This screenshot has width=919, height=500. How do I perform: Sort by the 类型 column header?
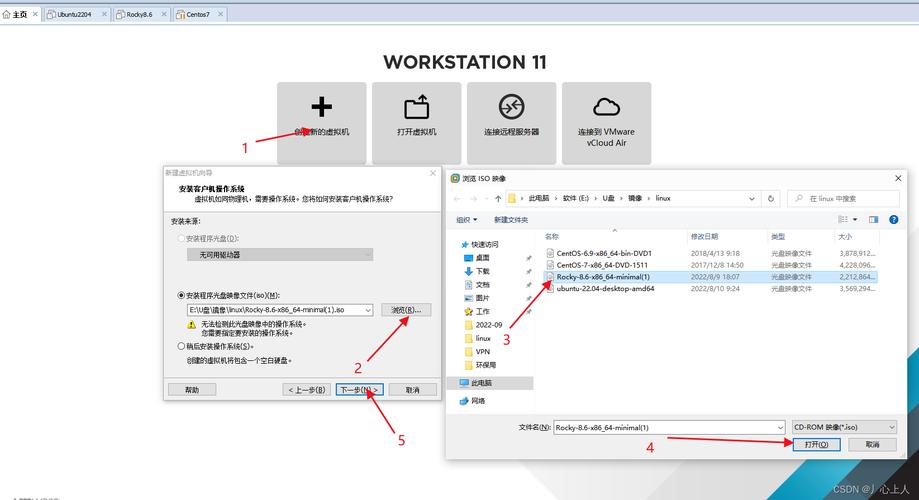[x=778, y=237]
